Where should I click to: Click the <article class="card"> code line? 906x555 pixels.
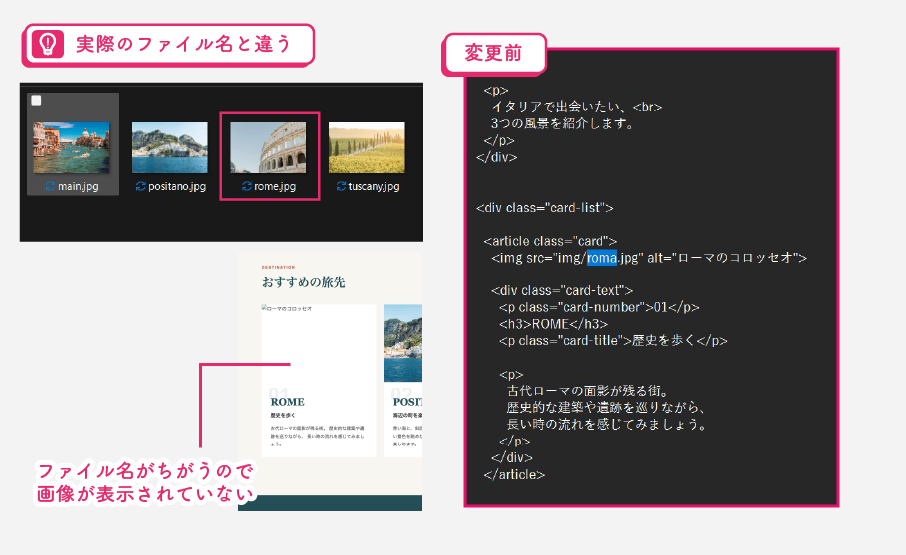click(x=550, y=241)
